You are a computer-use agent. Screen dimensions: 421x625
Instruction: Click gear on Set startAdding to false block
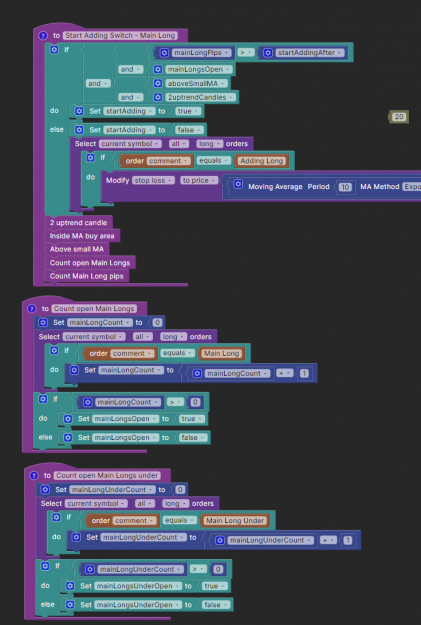(79, 130)
